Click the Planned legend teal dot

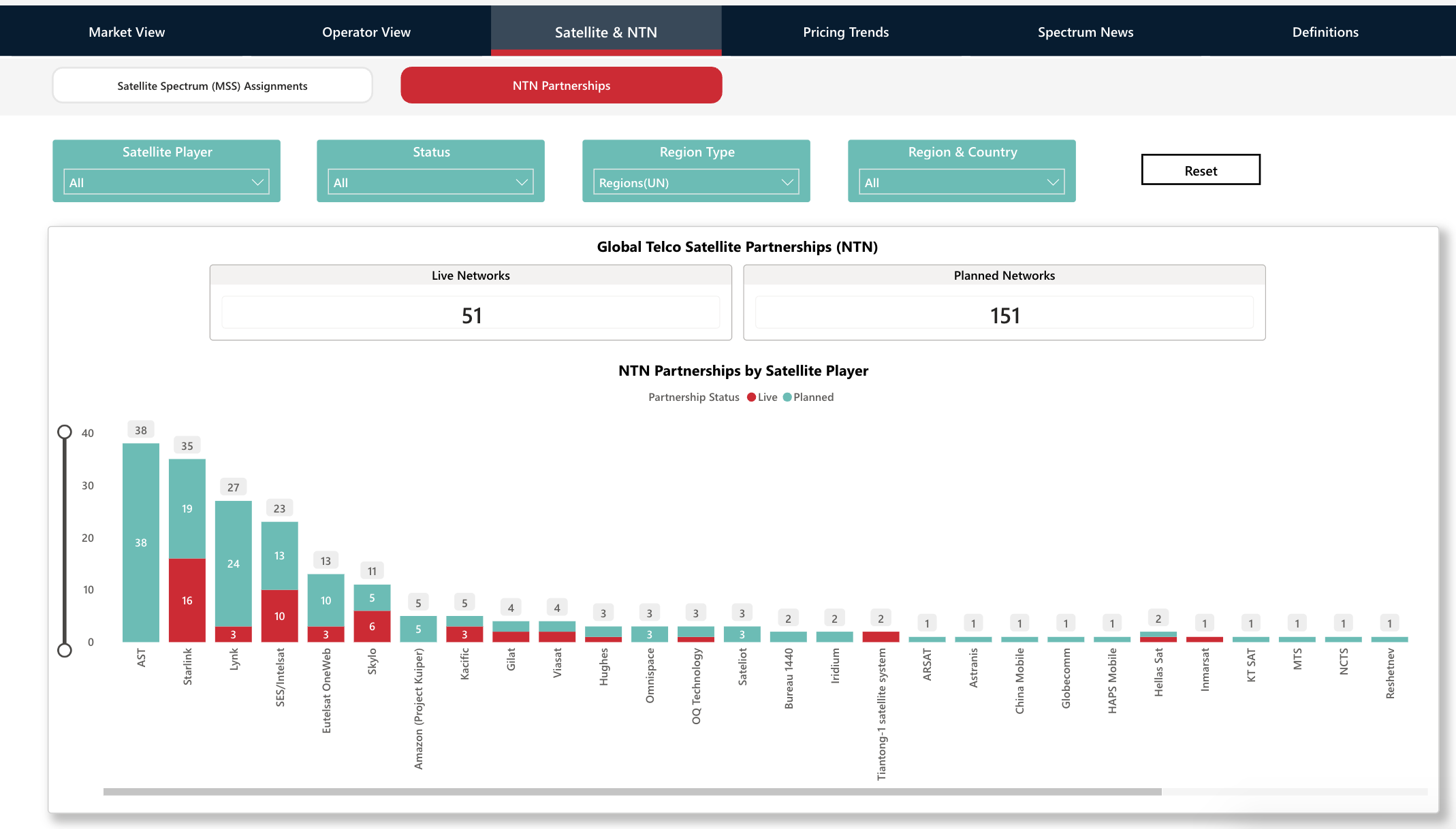pyautogui.click(x=787, y=397)
